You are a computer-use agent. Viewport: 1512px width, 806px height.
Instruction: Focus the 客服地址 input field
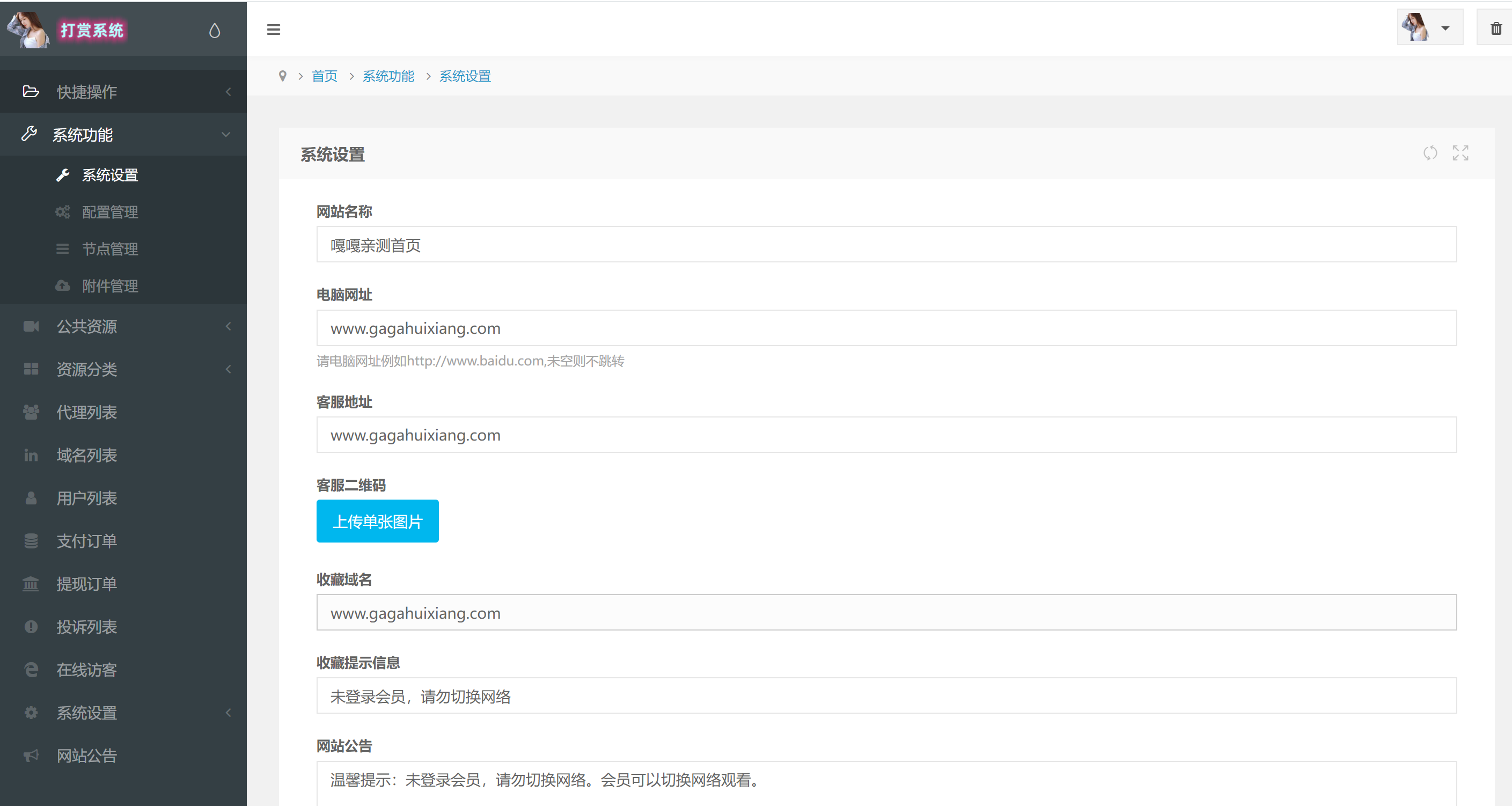886,435
